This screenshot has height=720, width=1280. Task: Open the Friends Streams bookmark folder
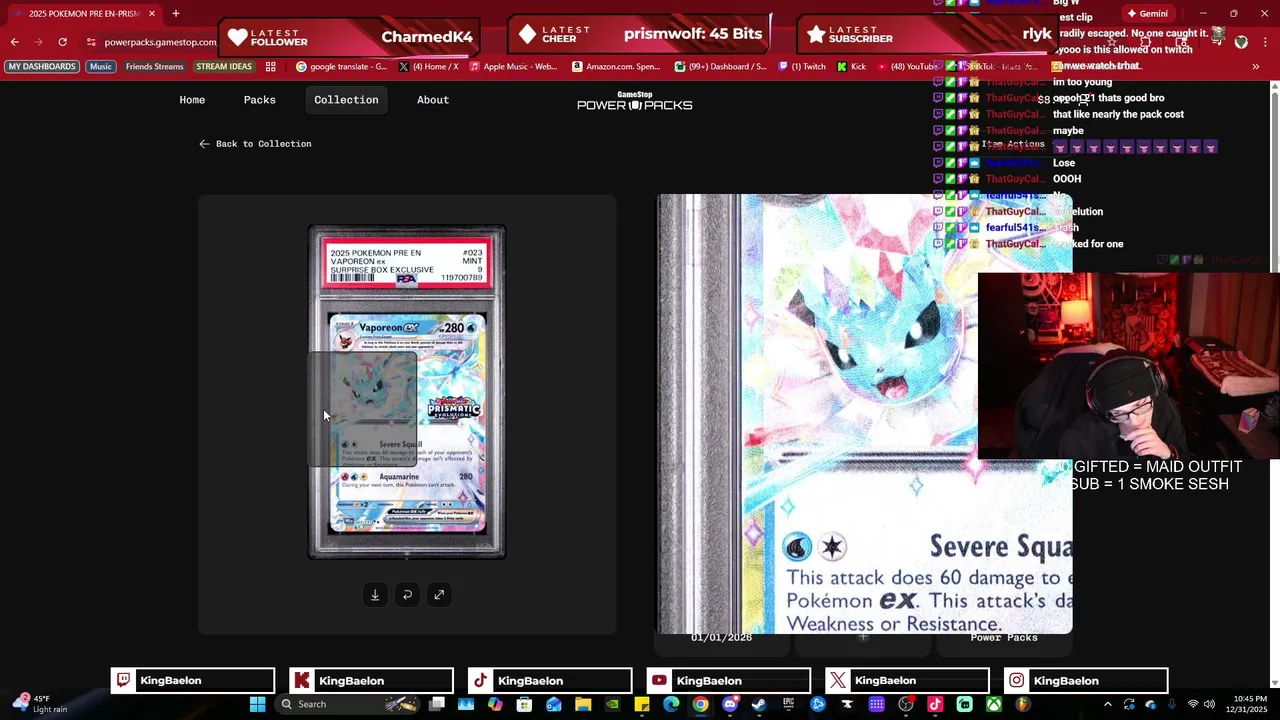coord(154,67)
